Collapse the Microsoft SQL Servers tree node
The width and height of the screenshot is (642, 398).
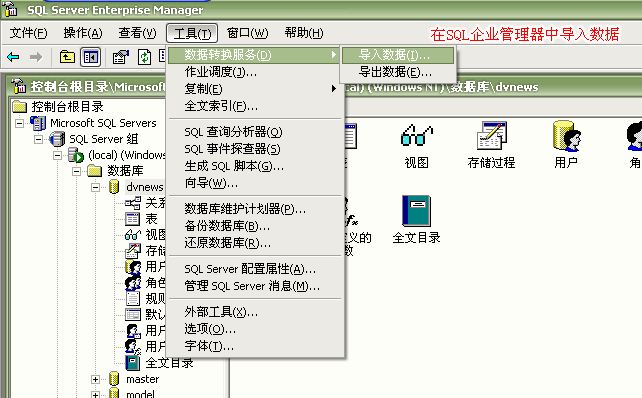(19, 123)
